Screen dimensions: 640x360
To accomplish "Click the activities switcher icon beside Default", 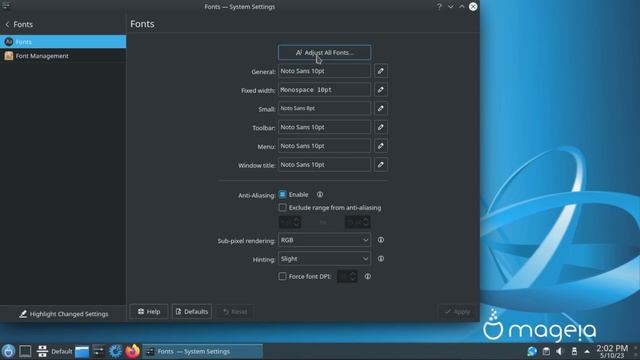I will tap(42, 351).
